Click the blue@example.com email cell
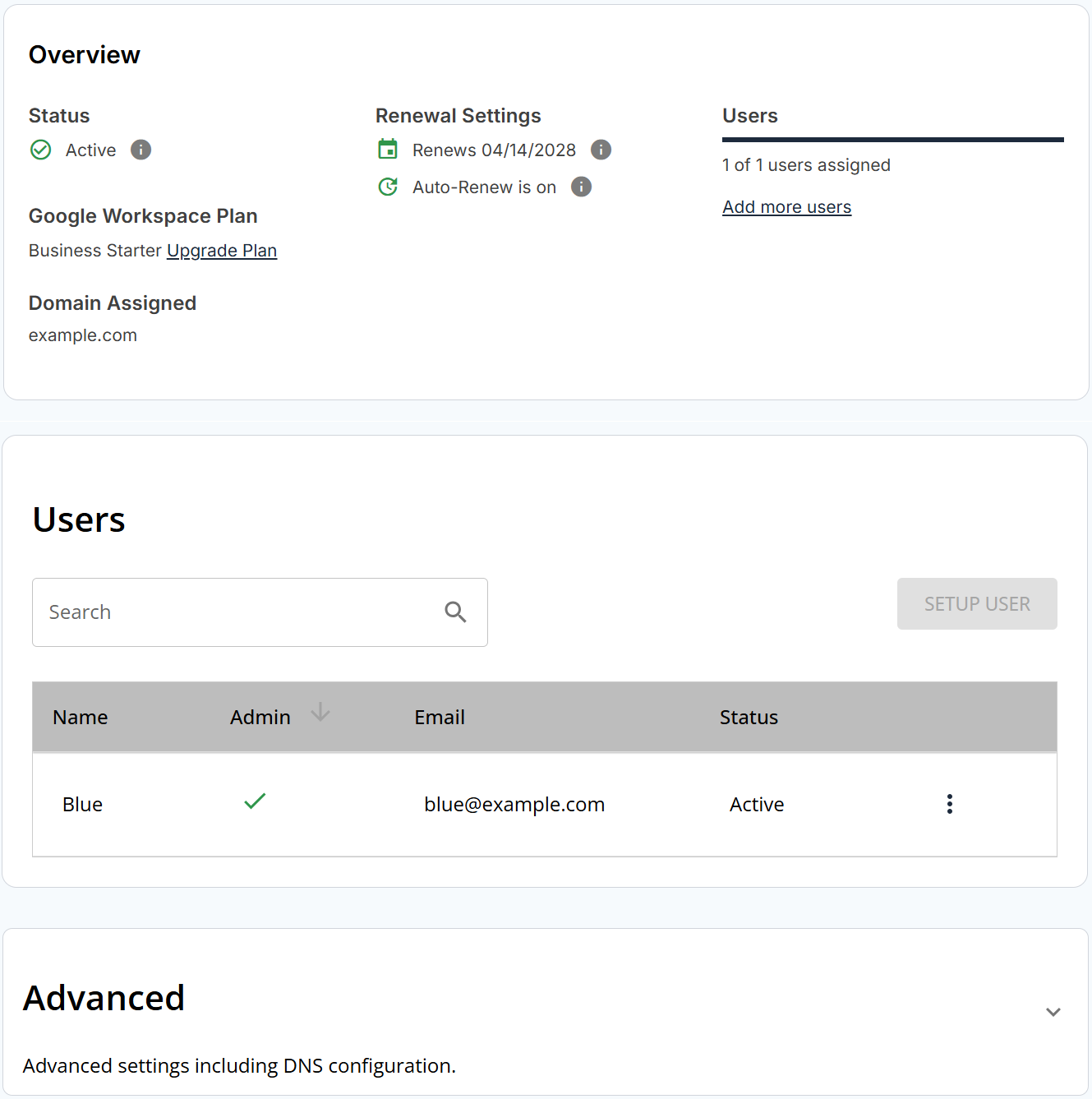 514,805
